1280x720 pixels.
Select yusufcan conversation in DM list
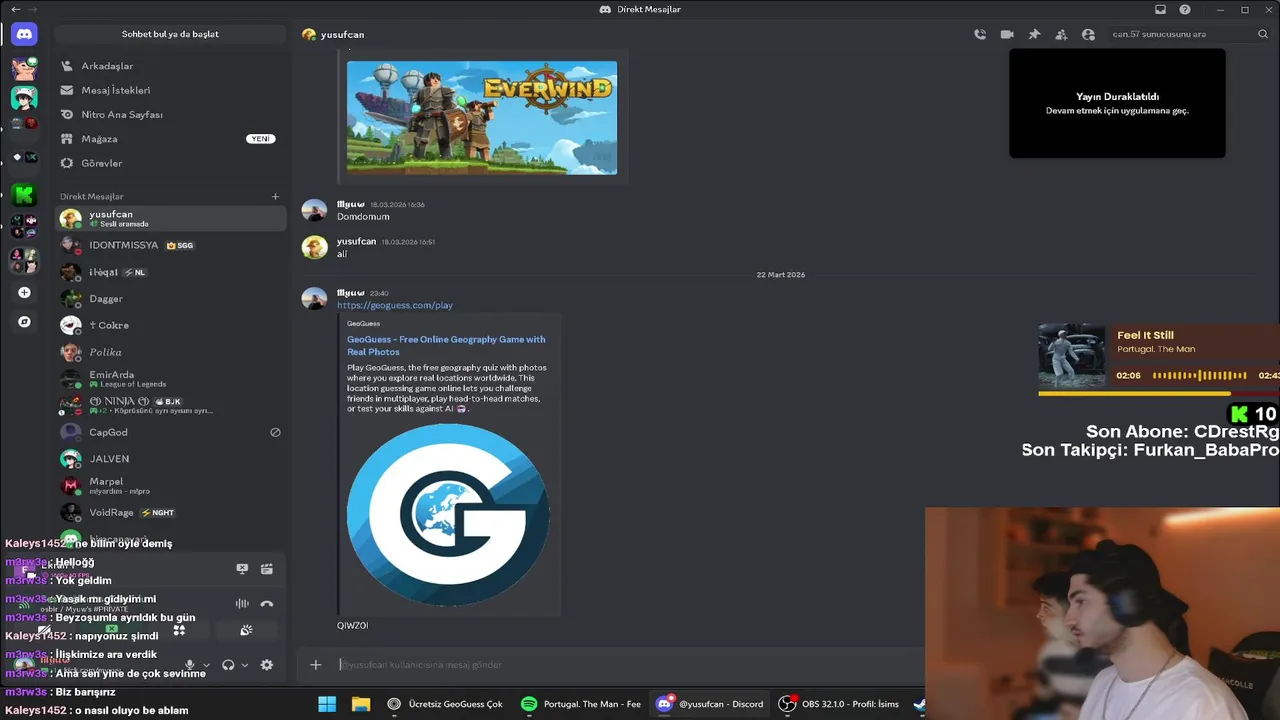point(170,218)
